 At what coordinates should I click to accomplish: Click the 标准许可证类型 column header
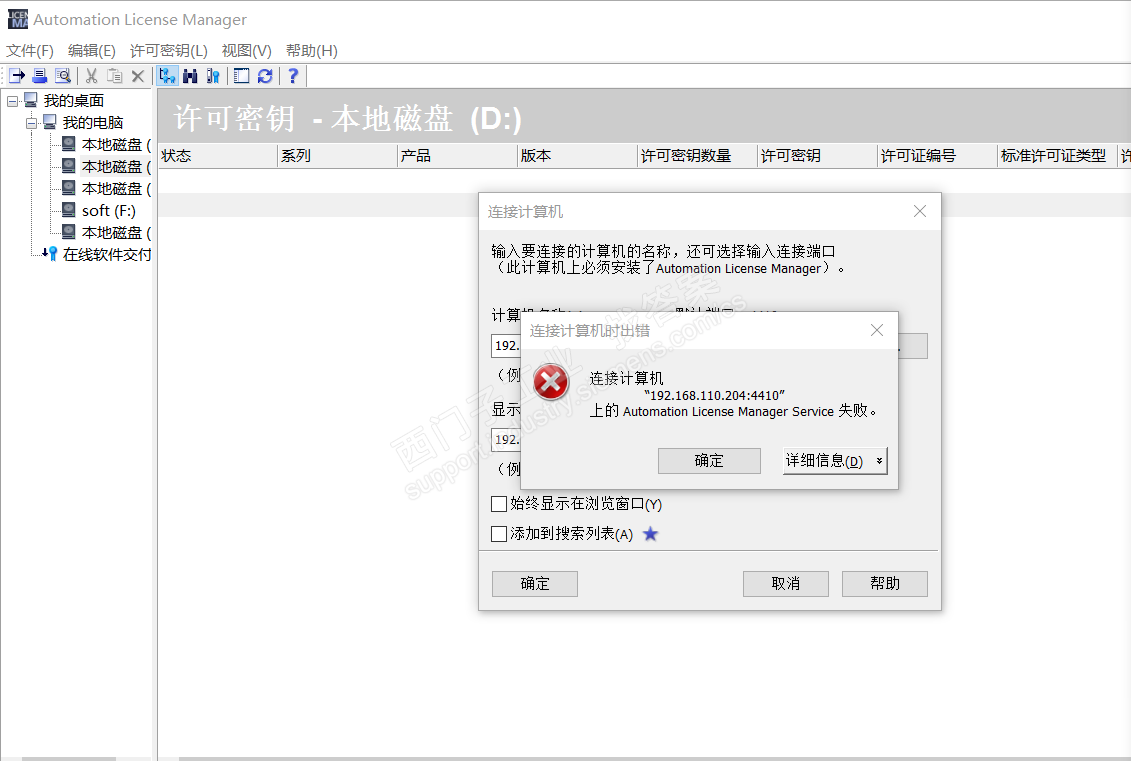coord(1057,156)
